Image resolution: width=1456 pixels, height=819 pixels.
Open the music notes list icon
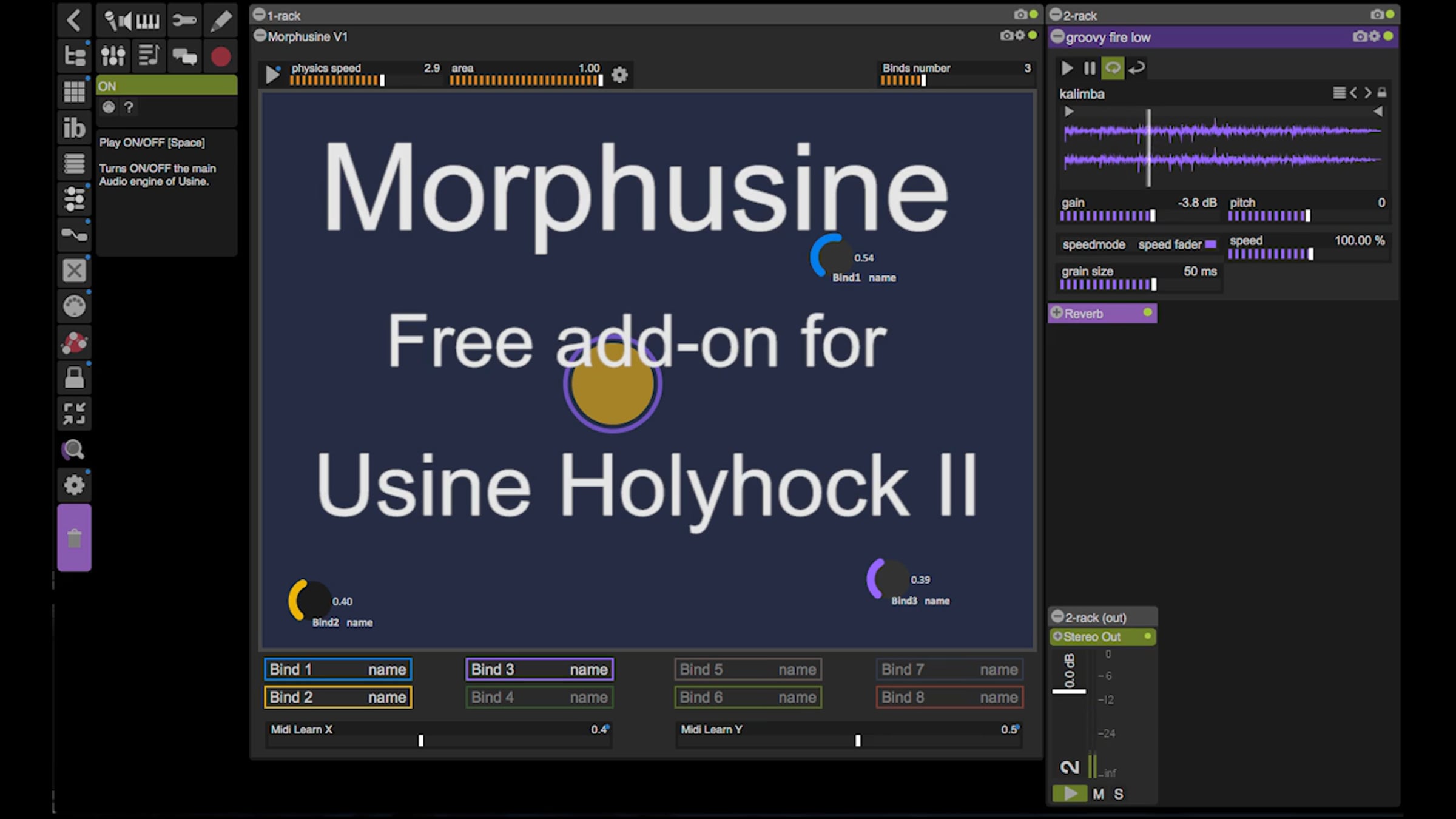[149, 56]
